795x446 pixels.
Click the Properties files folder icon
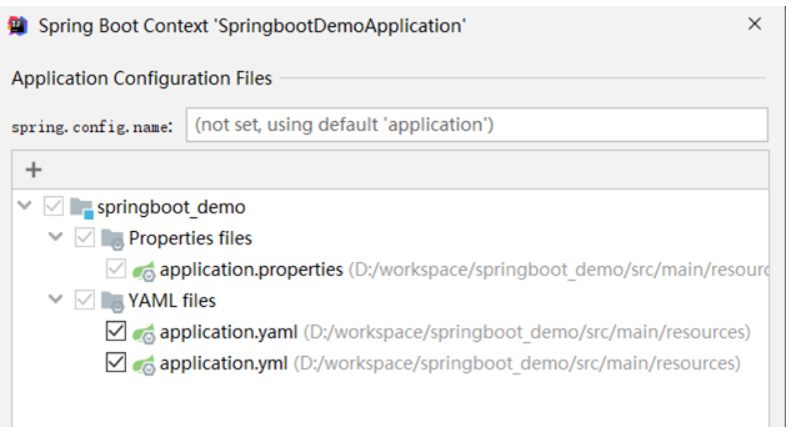[113, 239]
